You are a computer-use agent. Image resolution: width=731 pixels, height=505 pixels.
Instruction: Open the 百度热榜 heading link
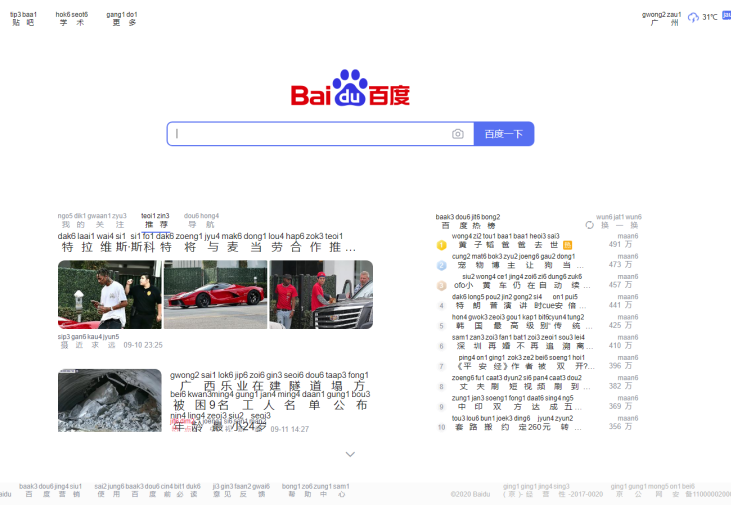(468, 221)
